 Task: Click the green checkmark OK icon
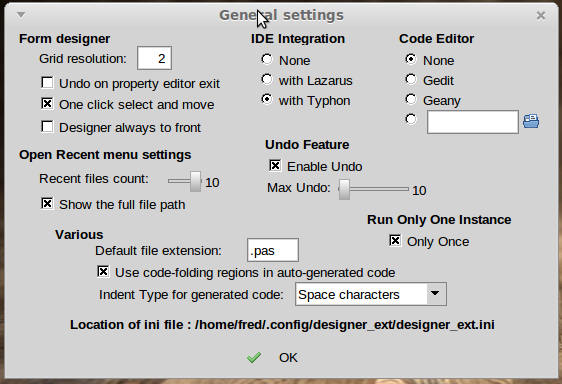click(x=254, y=357)
